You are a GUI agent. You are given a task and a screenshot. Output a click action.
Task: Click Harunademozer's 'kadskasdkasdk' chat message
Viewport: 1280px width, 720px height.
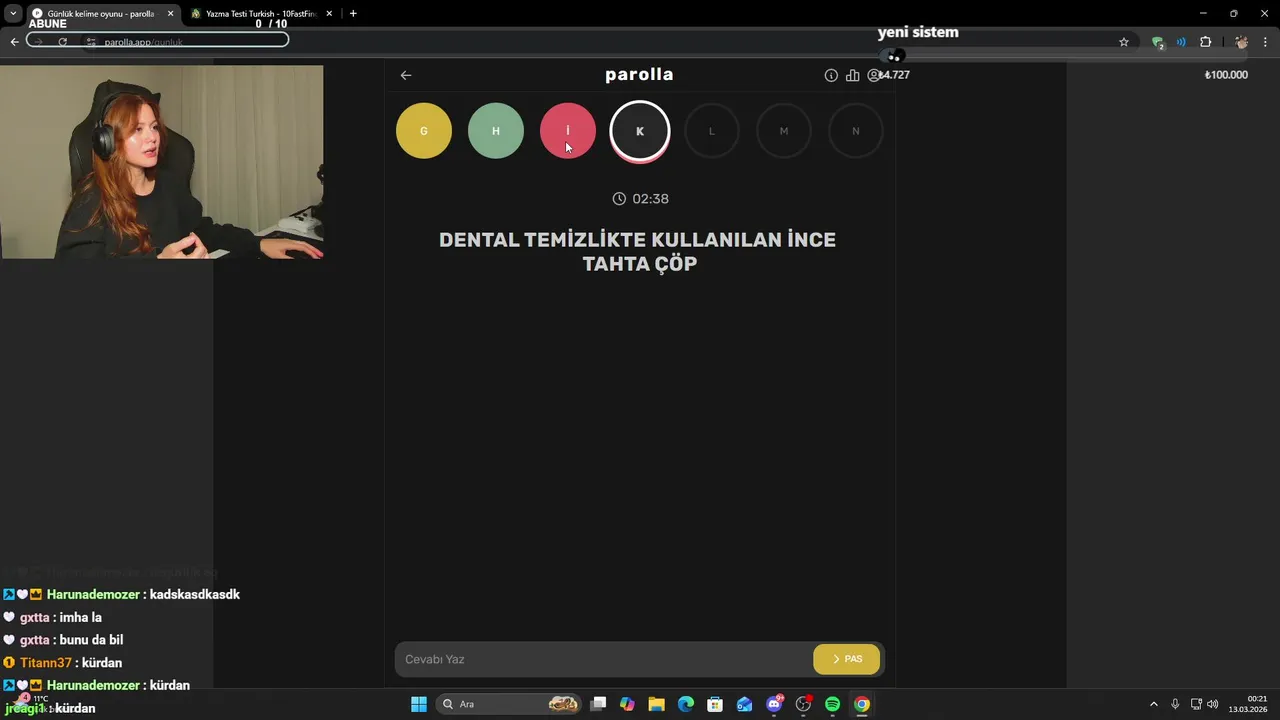(121, 595)
